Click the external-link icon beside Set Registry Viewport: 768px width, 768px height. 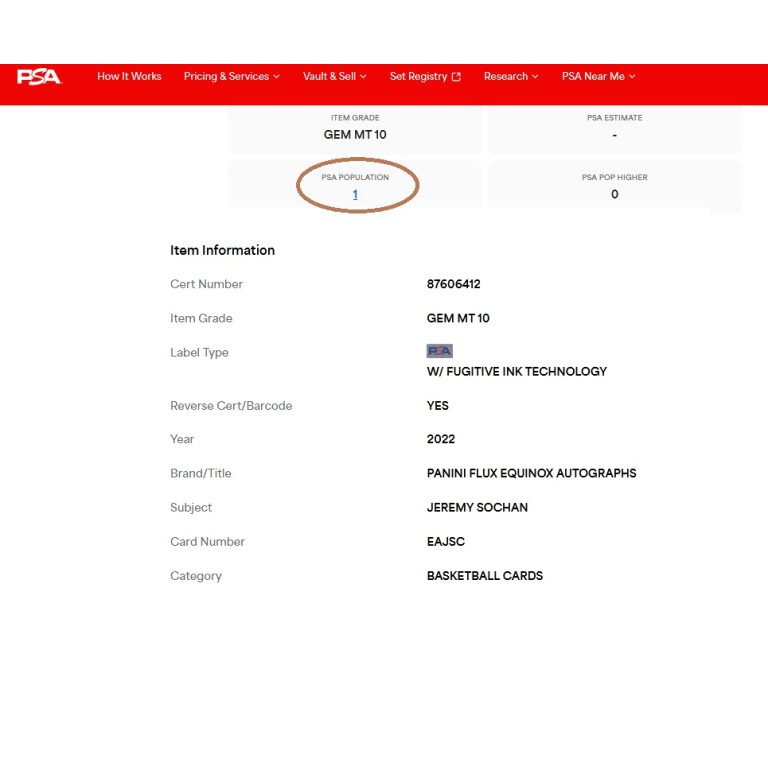tap(457, 77)
